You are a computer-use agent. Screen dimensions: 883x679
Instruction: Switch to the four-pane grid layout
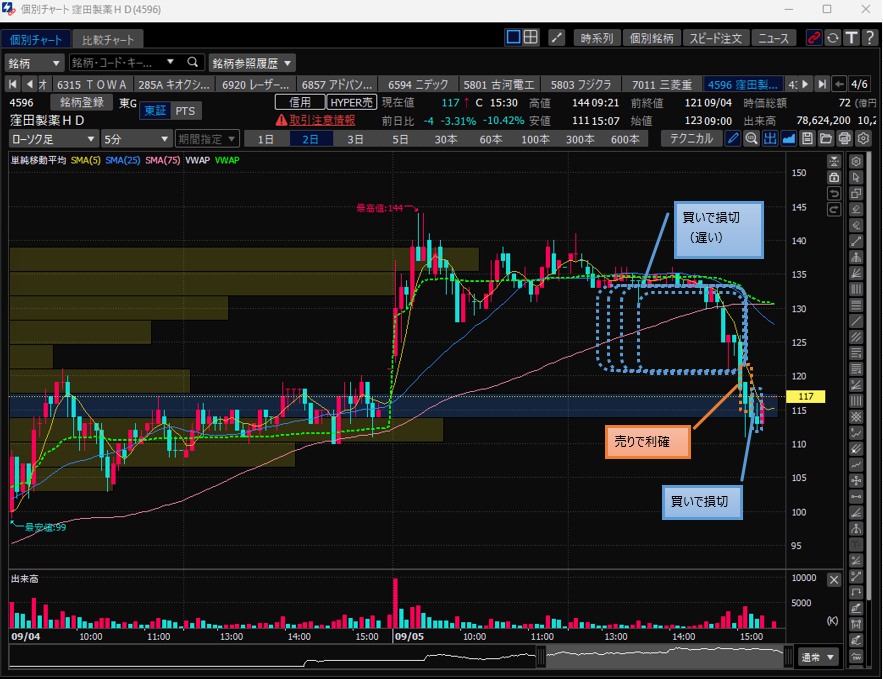pos(531,38)
